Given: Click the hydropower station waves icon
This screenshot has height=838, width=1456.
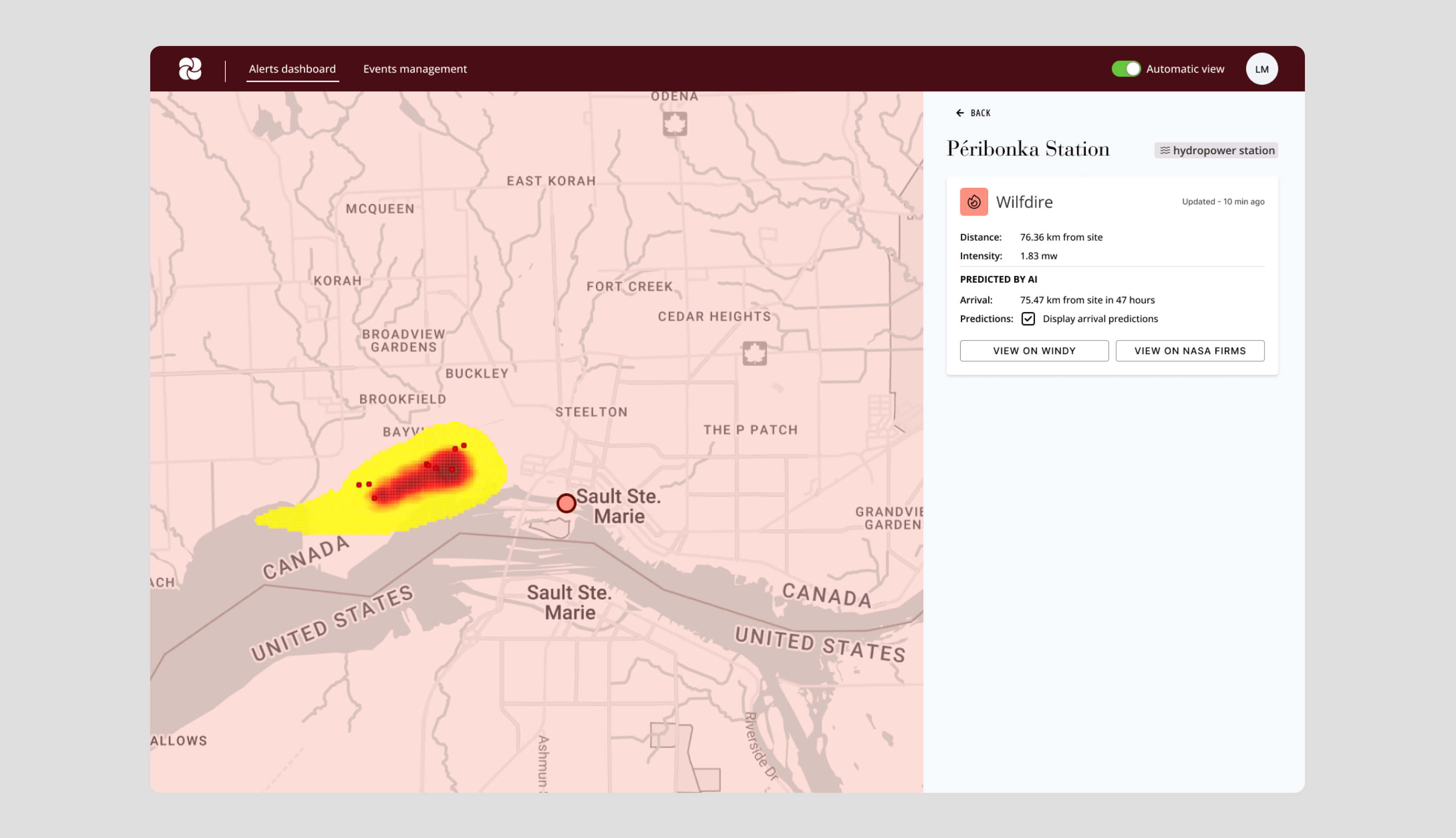Looking at the screenshot, I should (x=1164, y=150).
